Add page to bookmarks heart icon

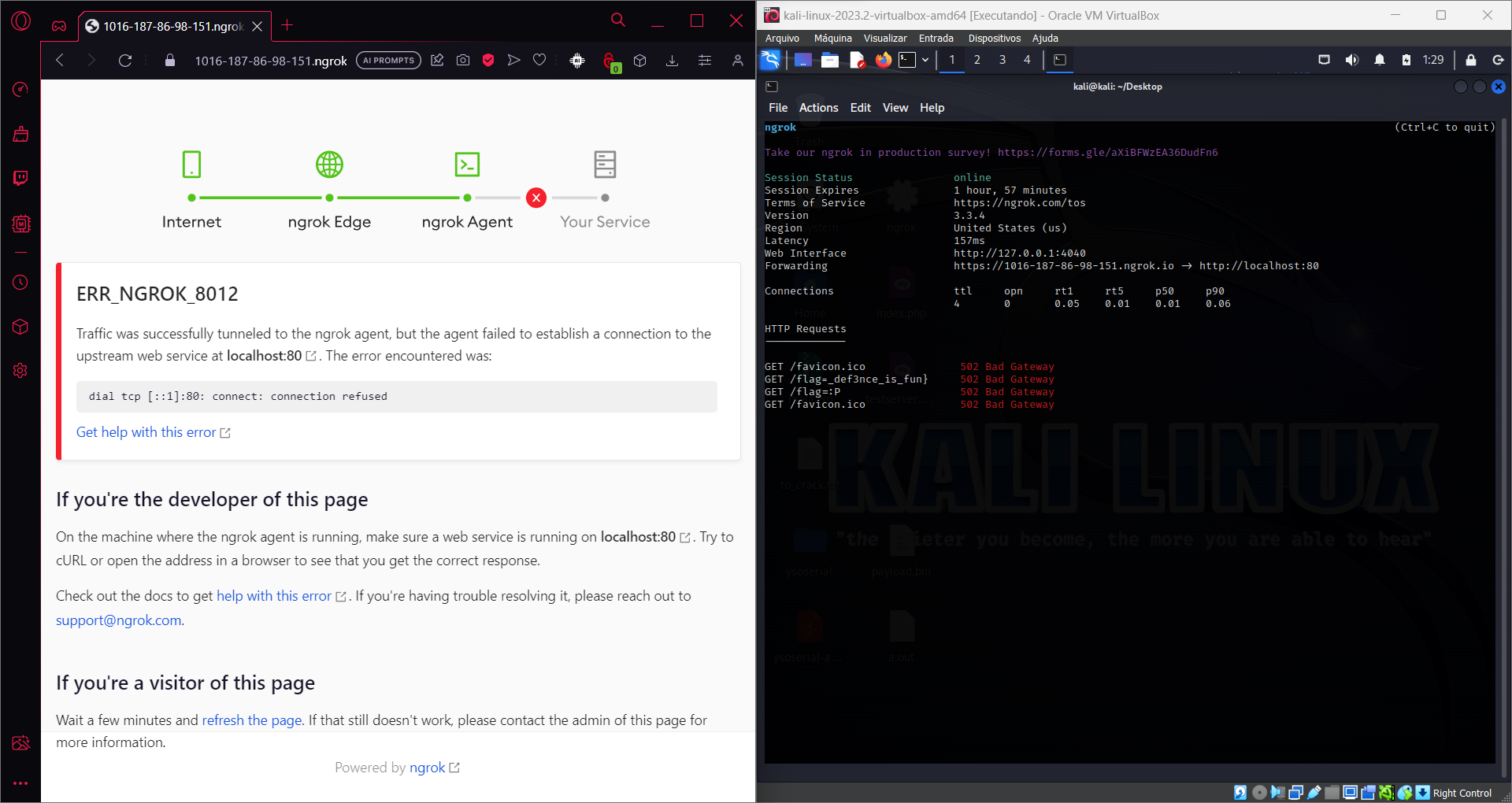(x=539, y=61)
